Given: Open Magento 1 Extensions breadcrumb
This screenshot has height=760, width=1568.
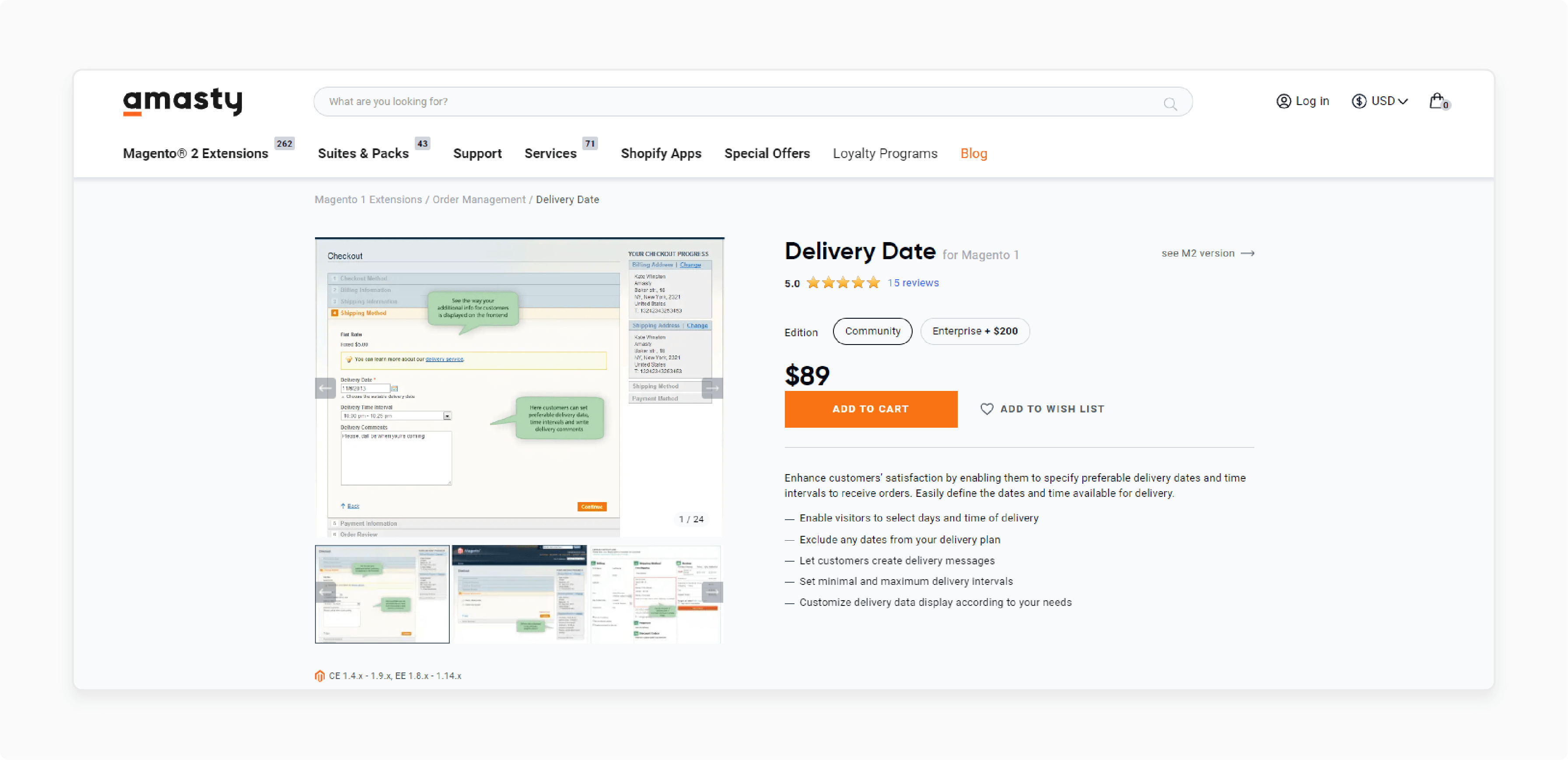Looking at the screenshot, I should pyautogui.click(x=368, y=200).
